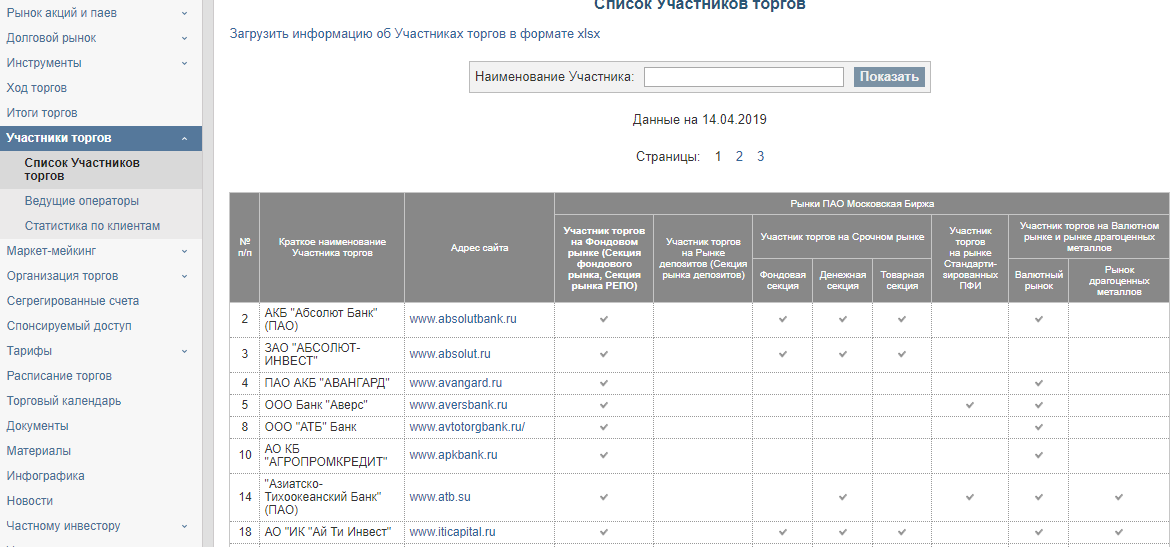Open www.aversbank.ru link
Screen dimensions: 1173x547
coord(459,405)
